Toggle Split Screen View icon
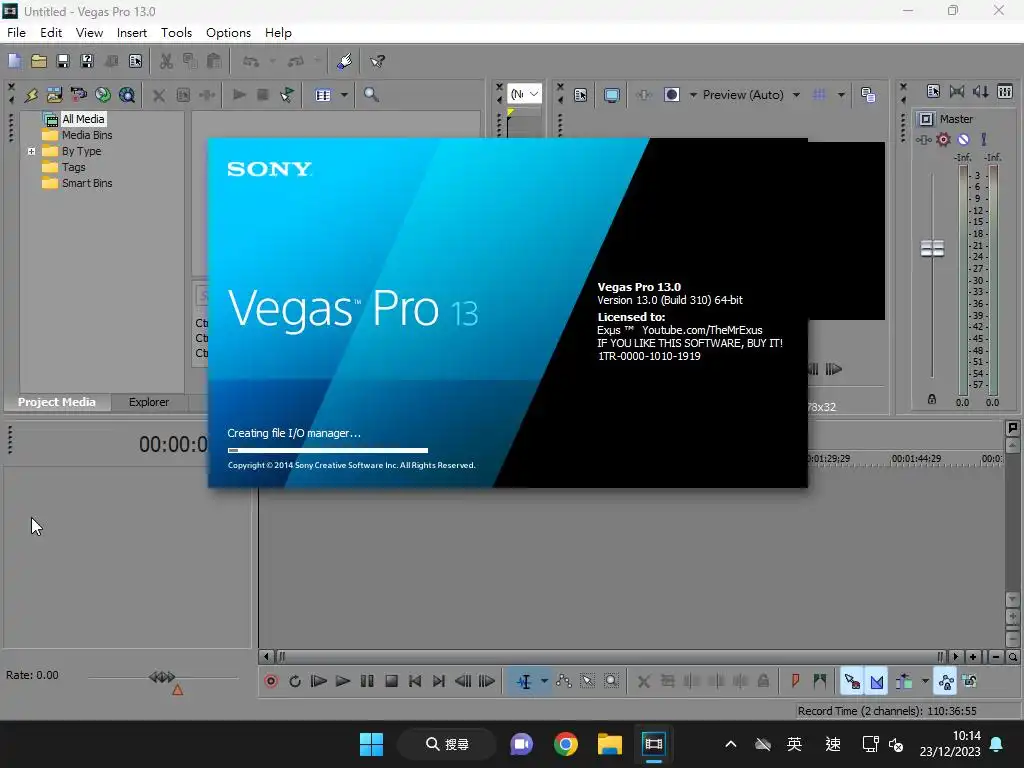Viewport: 1024px width, 768px height. tap(672, 95)
